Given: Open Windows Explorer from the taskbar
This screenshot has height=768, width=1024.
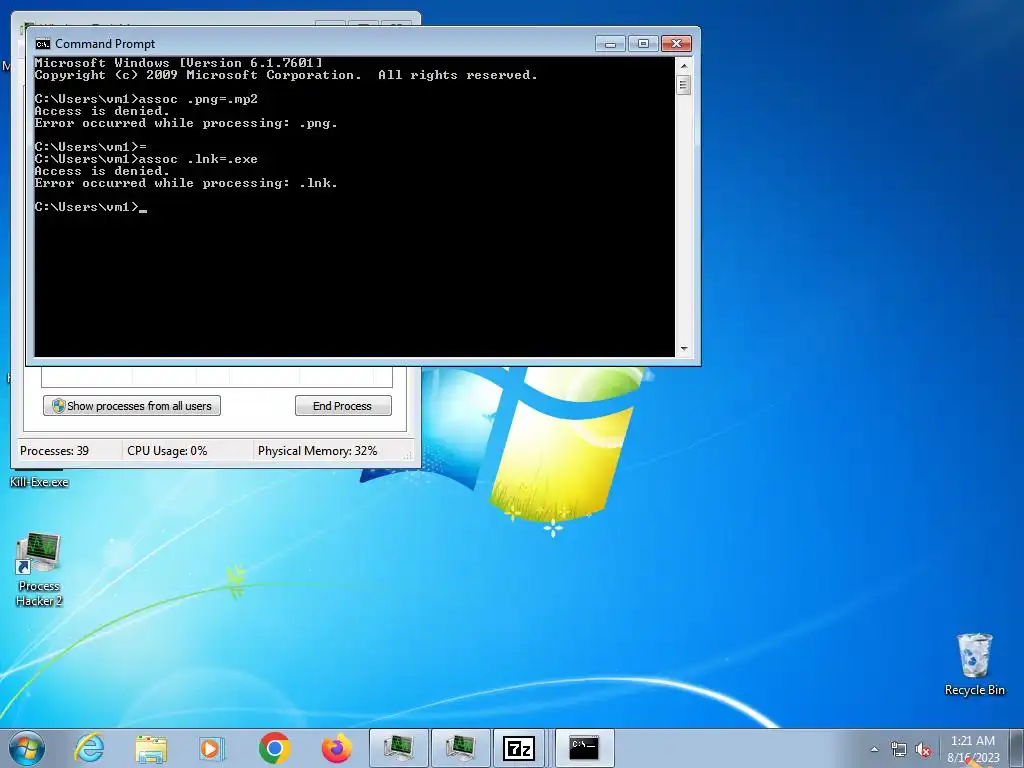Looking at the screenshot, I should 151,748.
